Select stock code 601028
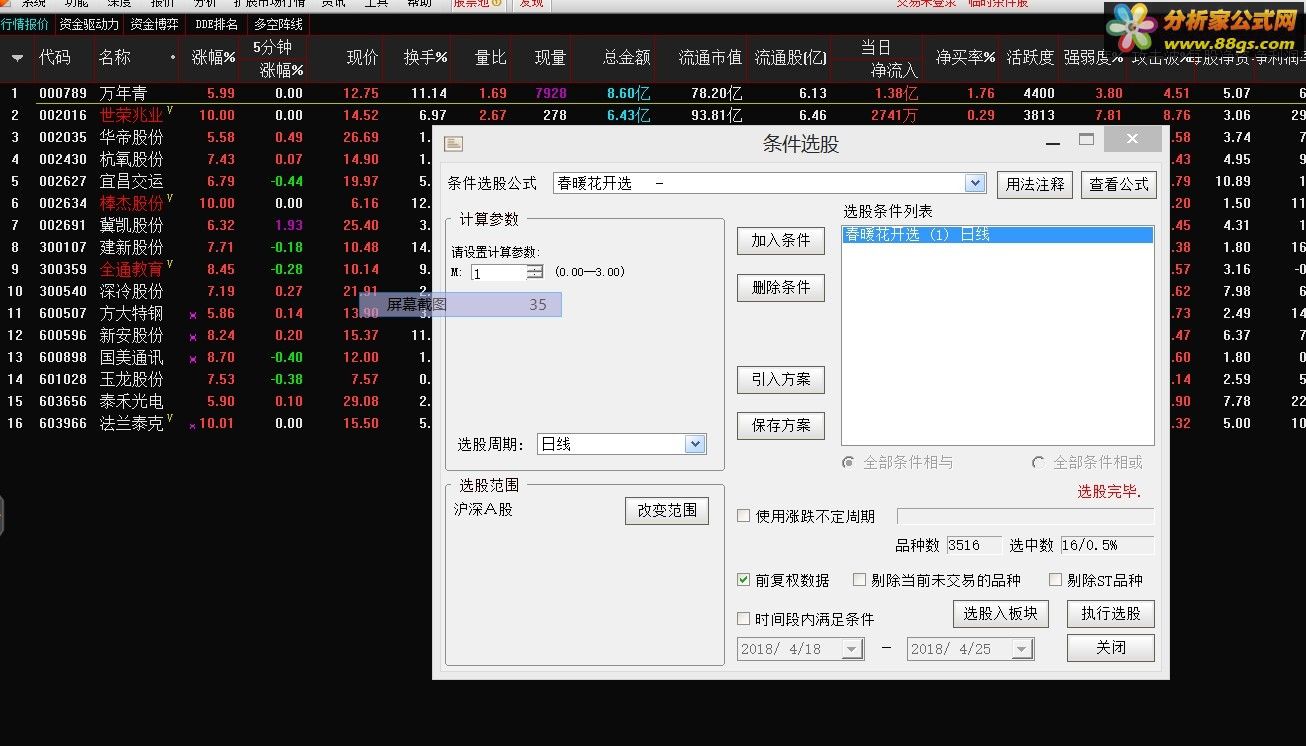Viewport: 1306px width, 746px height. (63, 379)
